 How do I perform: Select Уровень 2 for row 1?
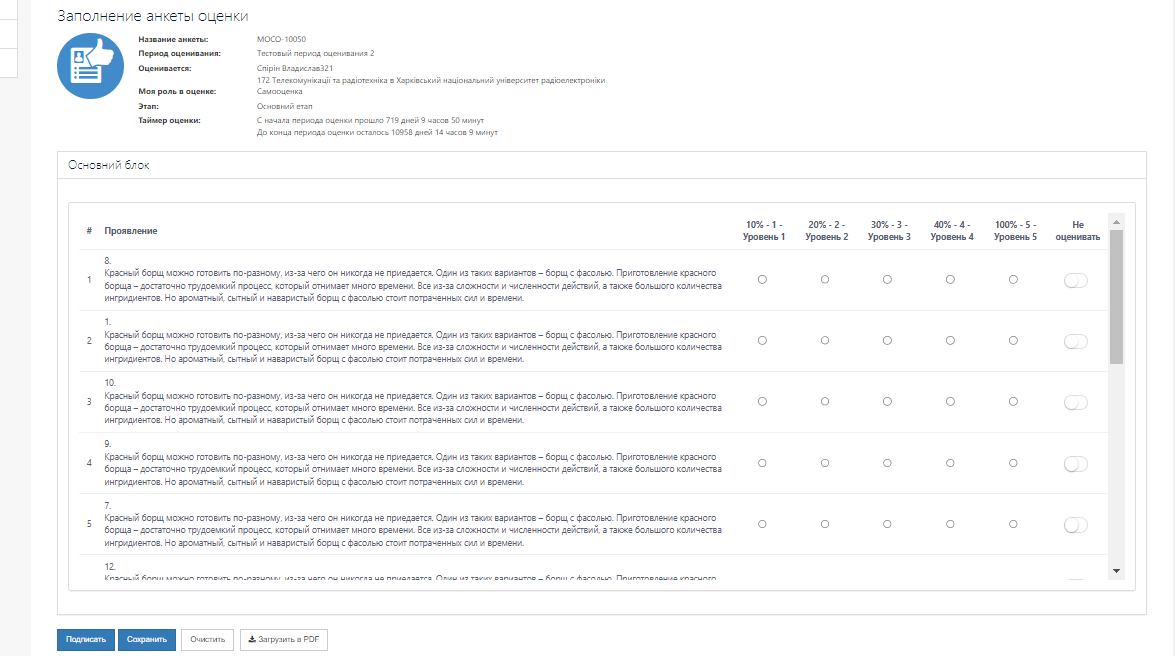click(x=825, y=280)
